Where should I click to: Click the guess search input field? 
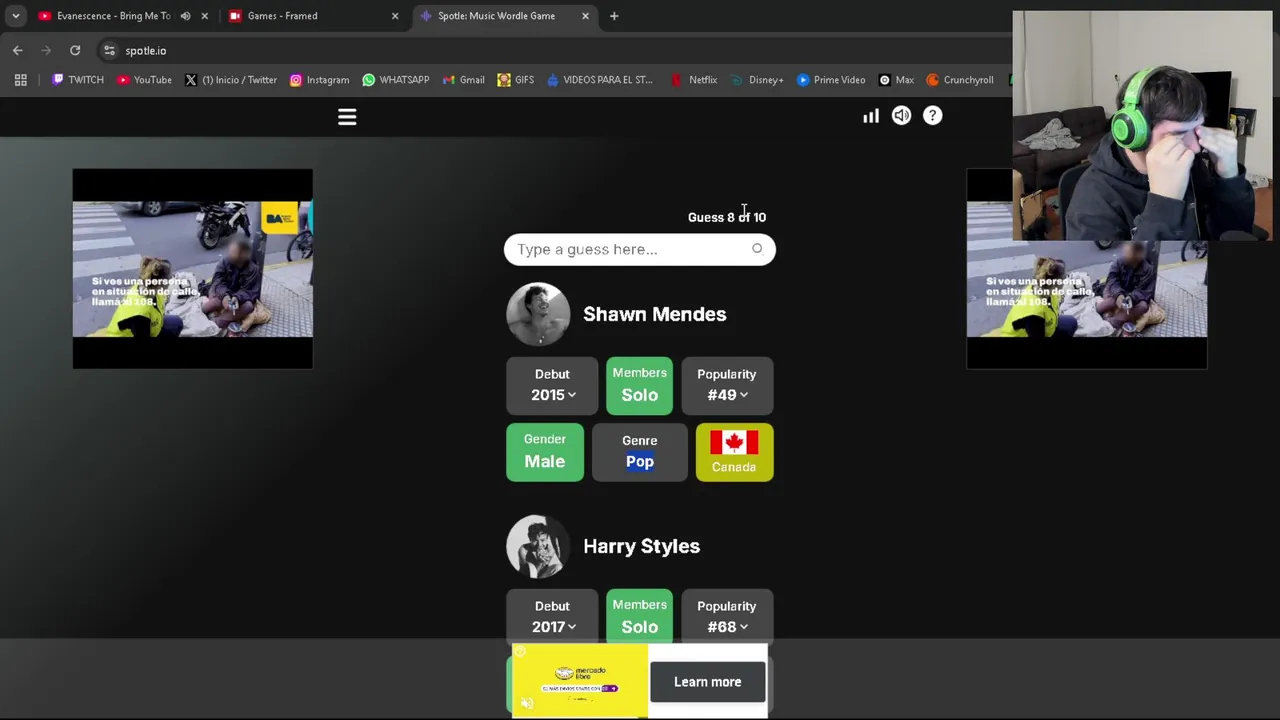pyautogui.click(x=639, y=249)
